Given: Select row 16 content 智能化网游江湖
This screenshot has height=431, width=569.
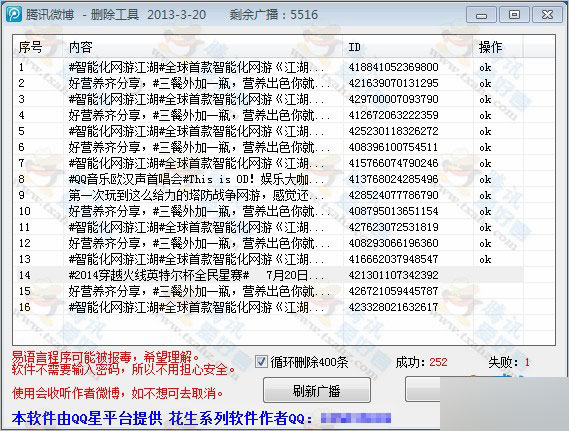Looking at the screenshot, I should [x=196, y=307].
